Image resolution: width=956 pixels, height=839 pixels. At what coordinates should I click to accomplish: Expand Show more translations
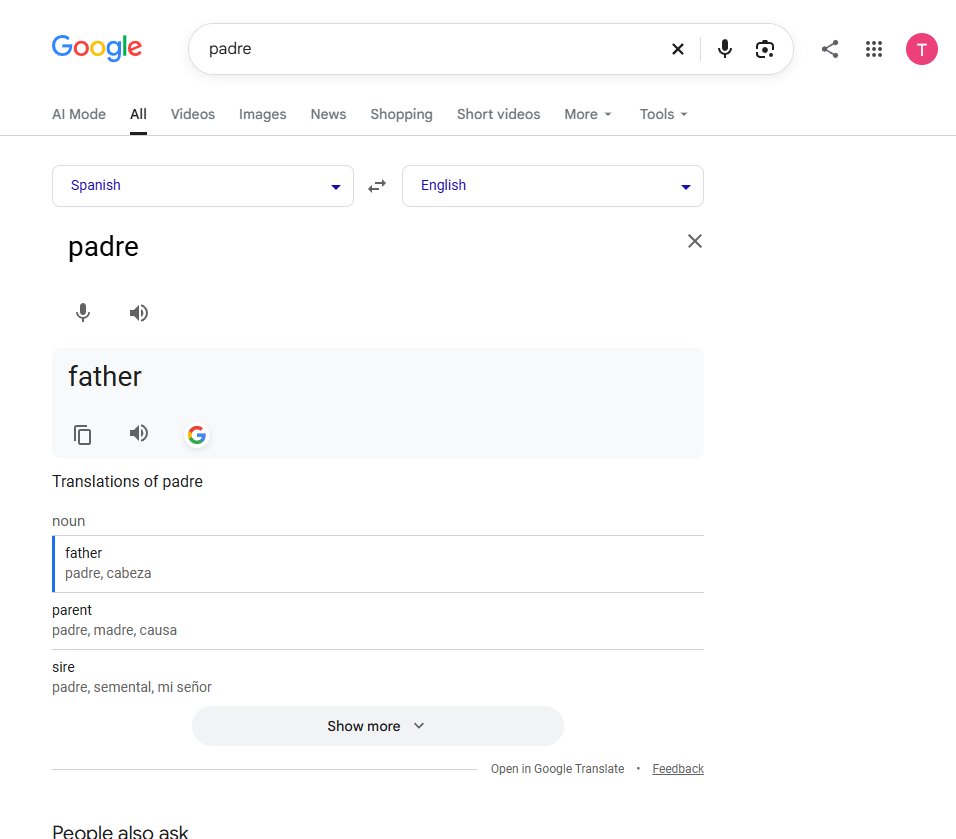click(x=377, y=726)
